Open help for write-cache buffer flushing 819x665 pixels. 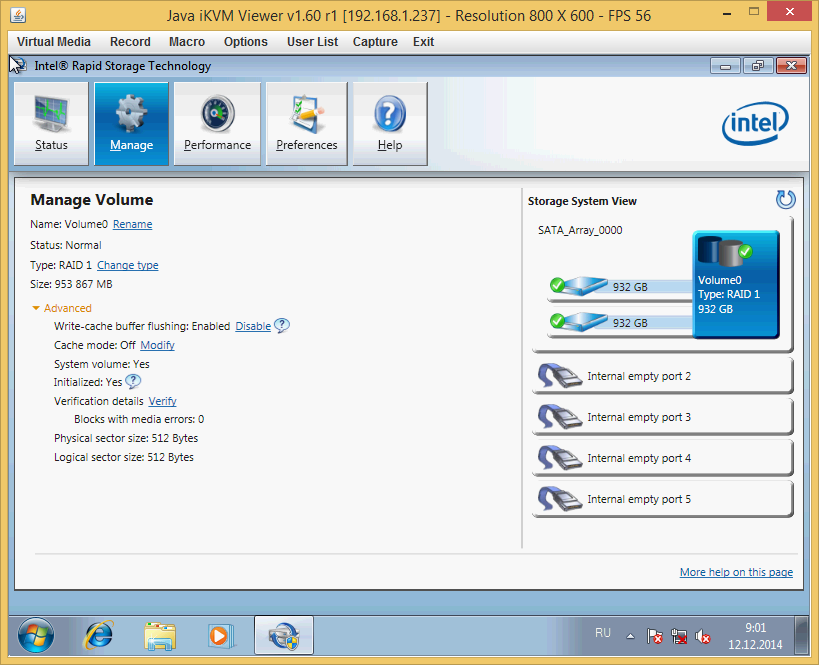282,325
